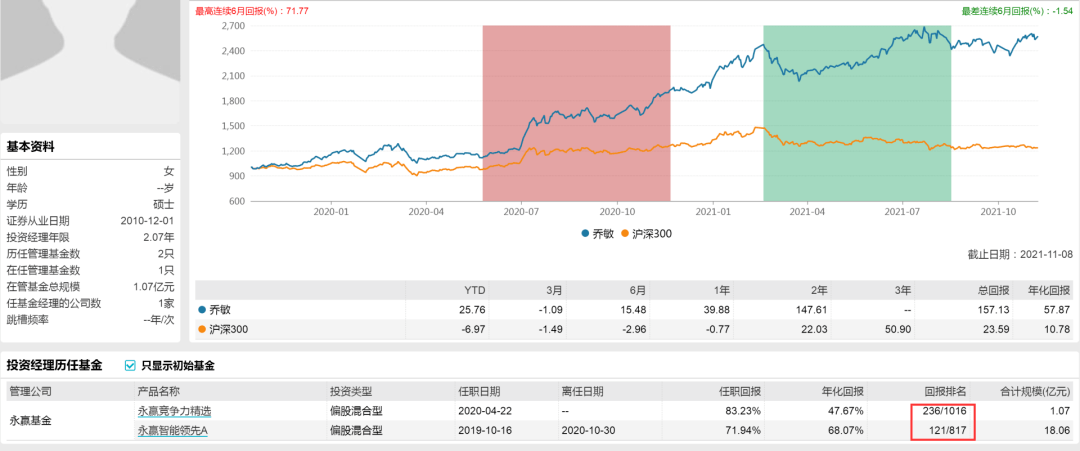Click the green highlighted worst 6-month region
The height and width of the screenshot is (451, 1080).
point(857,113)
